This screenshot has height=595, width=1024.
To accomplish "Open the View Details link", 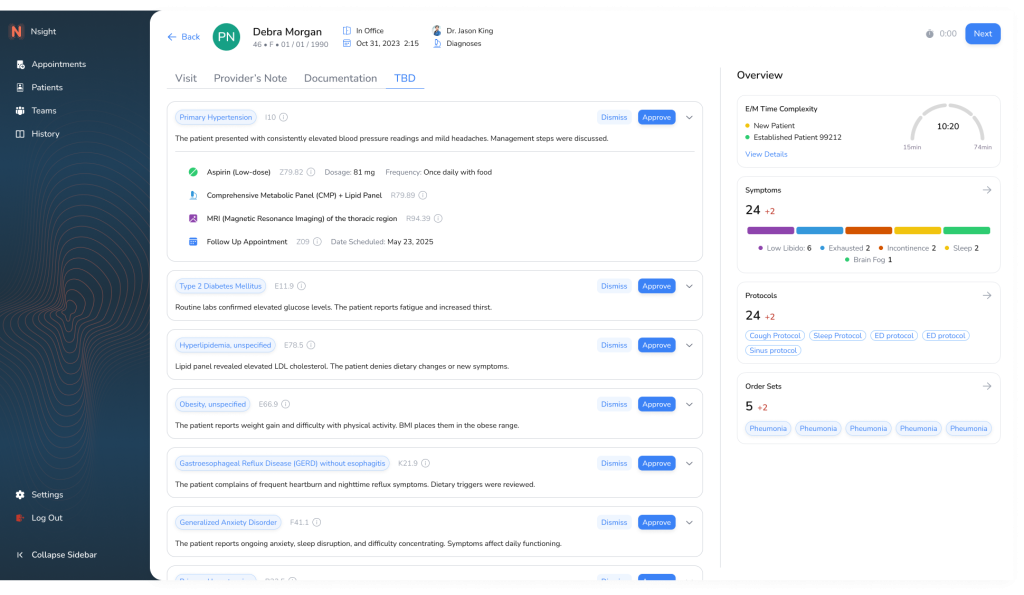I will click(766, 154).
